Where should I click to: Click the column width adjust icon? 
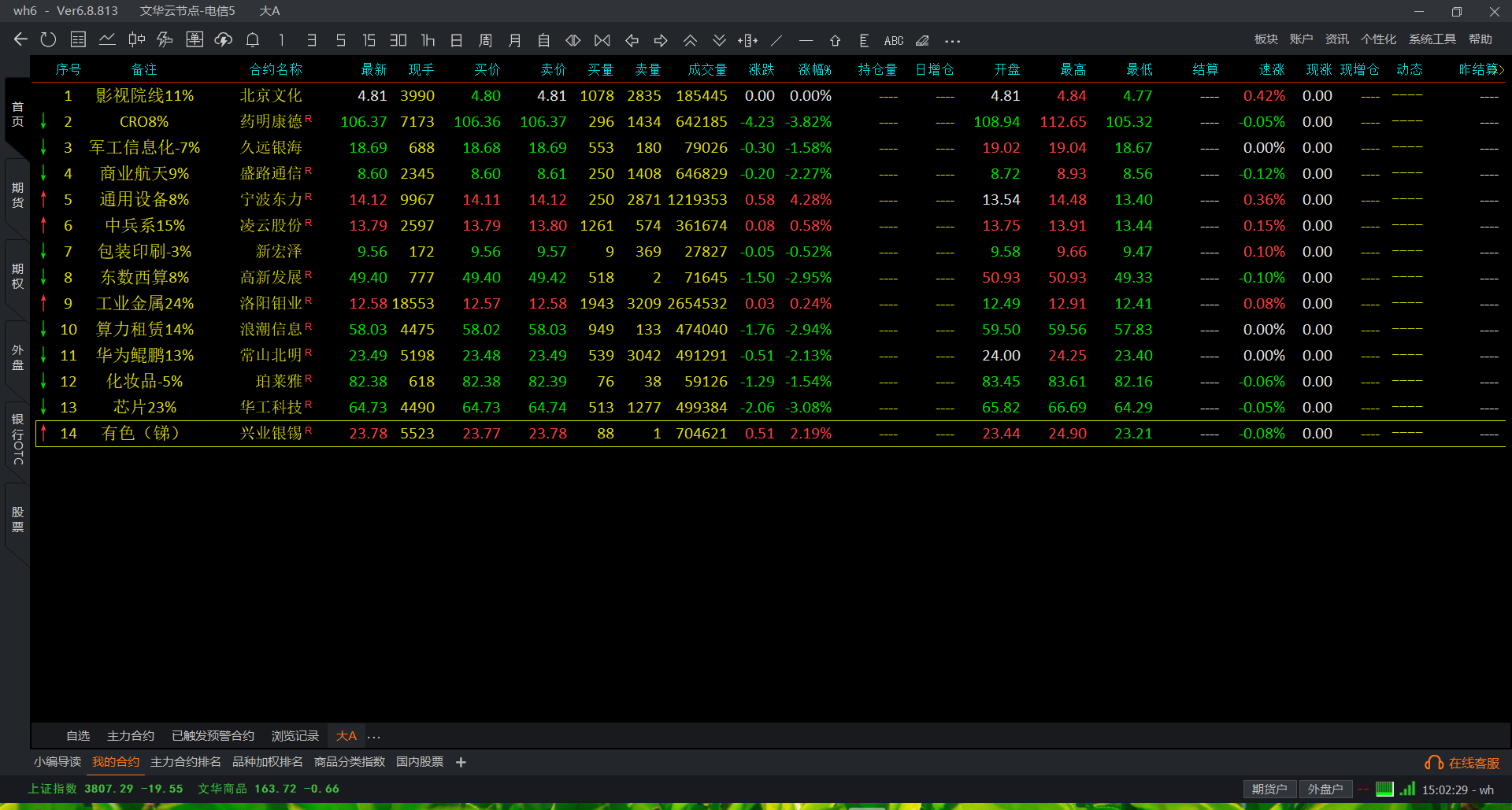coord(748,40)
